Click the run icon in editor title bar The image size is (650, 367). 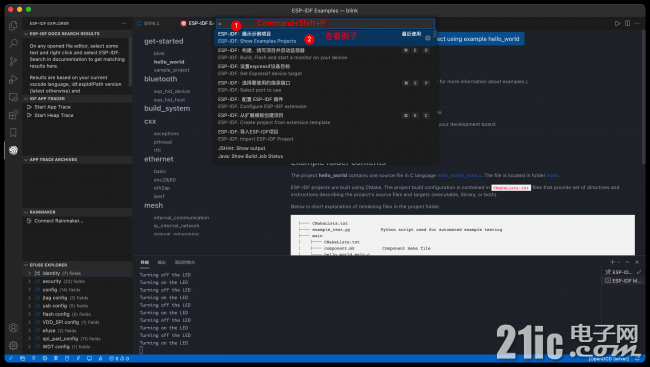[x=617, y=23]
